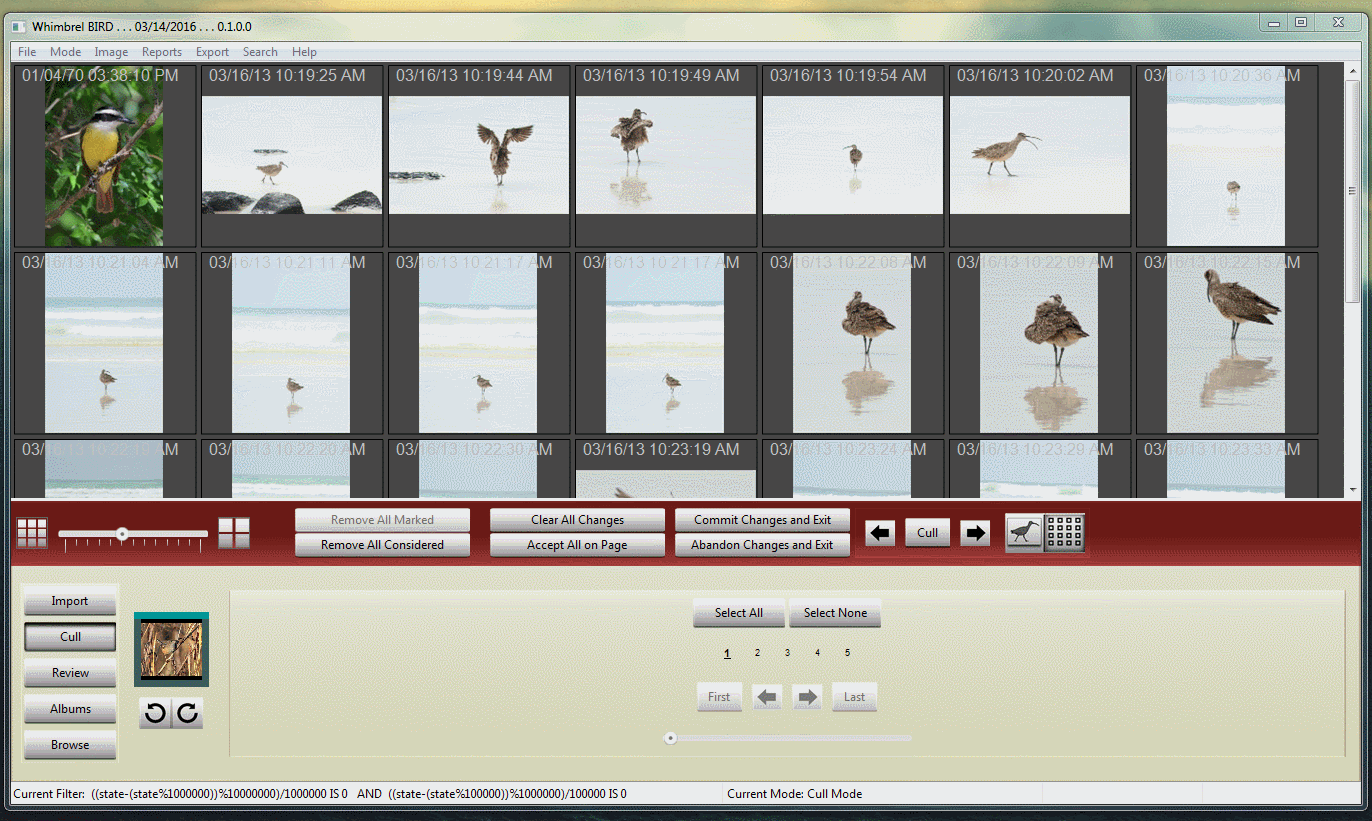This screenshot has width=1372, height=821.
Task: Go to page 5
Action: [x=847, y=653]
